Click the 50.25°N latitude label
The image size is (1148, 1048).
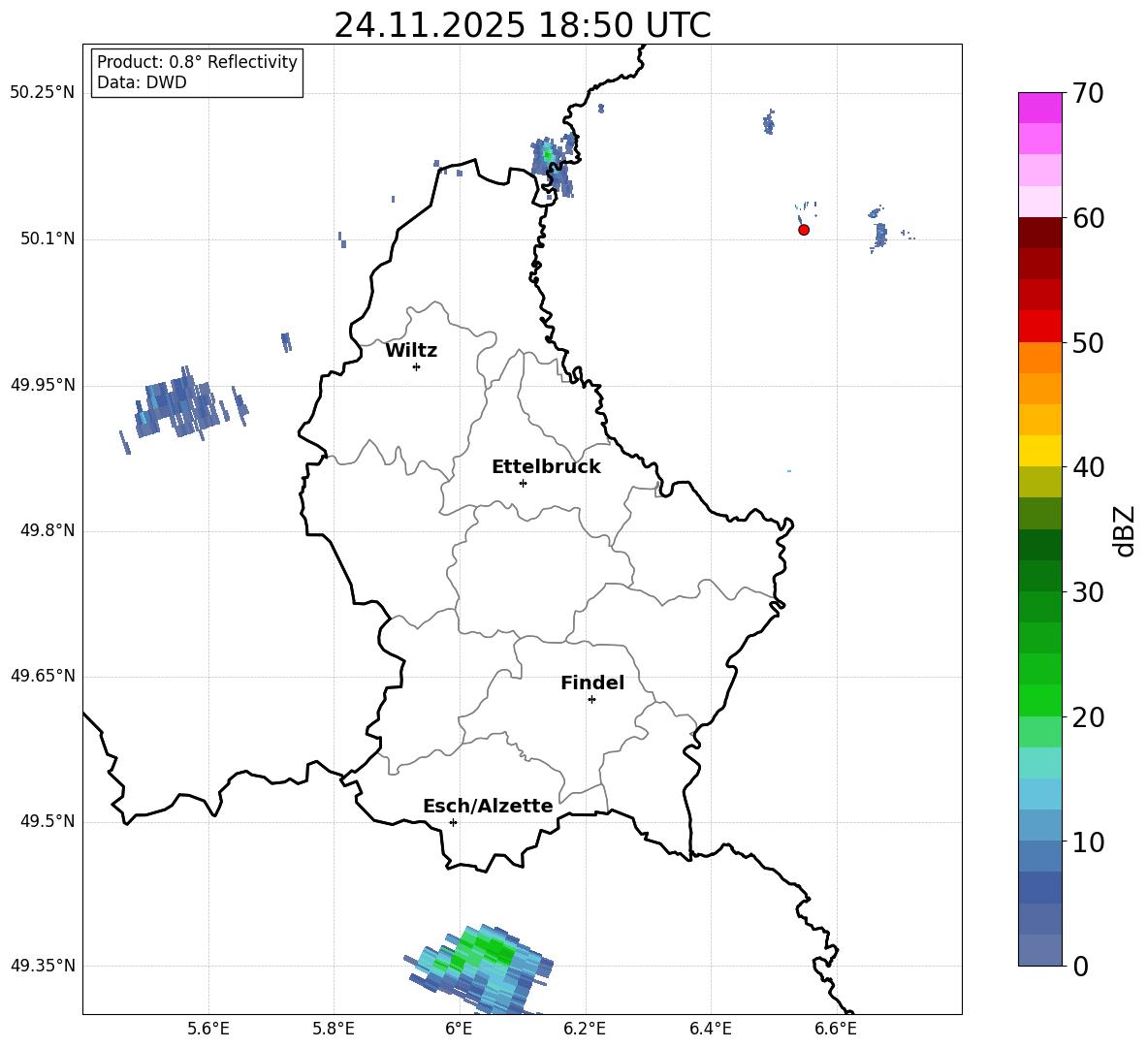[x=43, y=93]
